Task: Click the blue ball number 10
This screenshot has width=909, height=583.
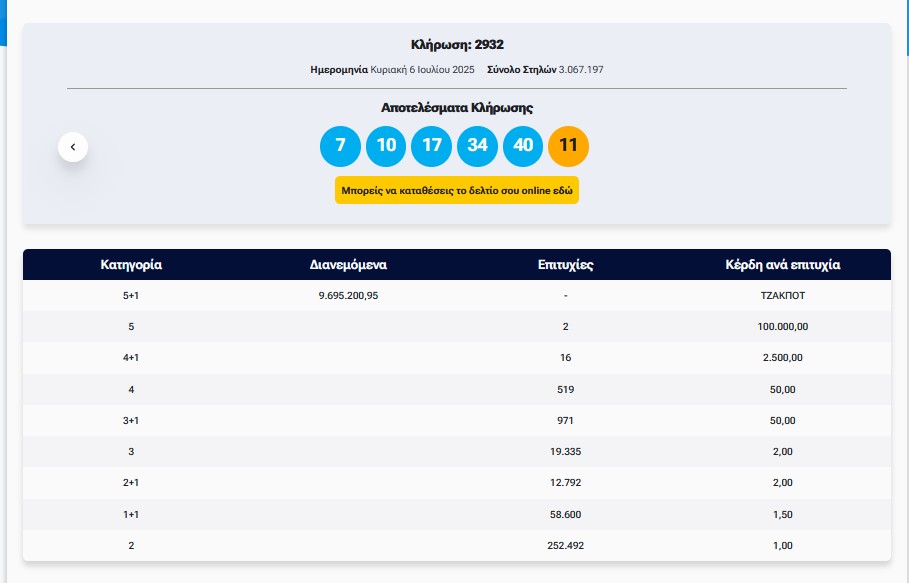Action: 386,146
